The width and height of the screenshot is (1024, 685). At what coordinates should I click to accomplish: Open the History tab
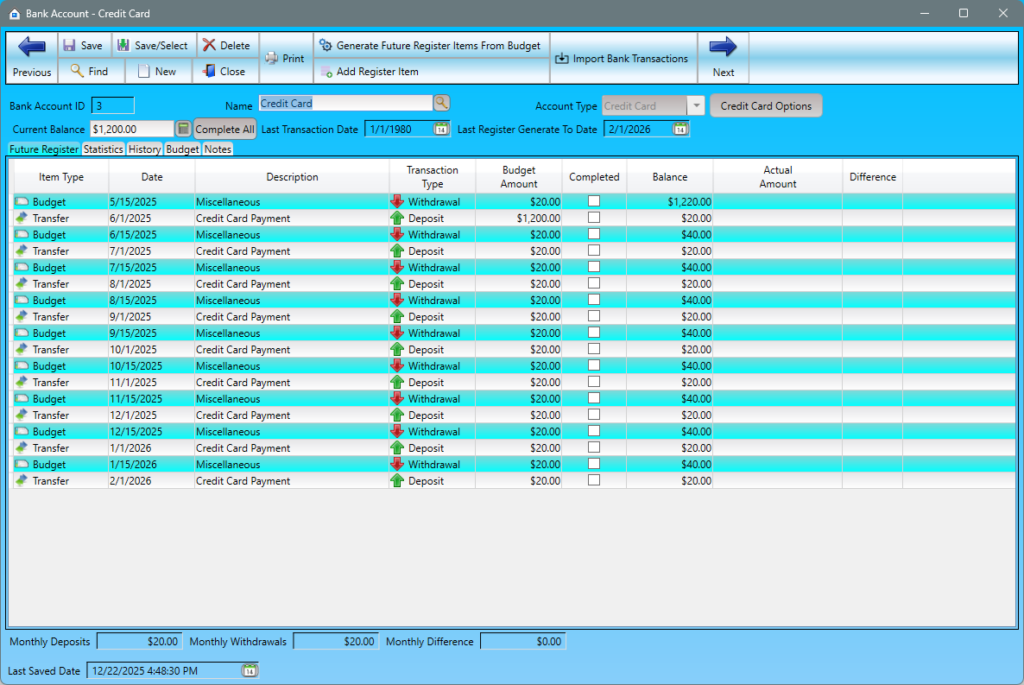click(144, 149)
